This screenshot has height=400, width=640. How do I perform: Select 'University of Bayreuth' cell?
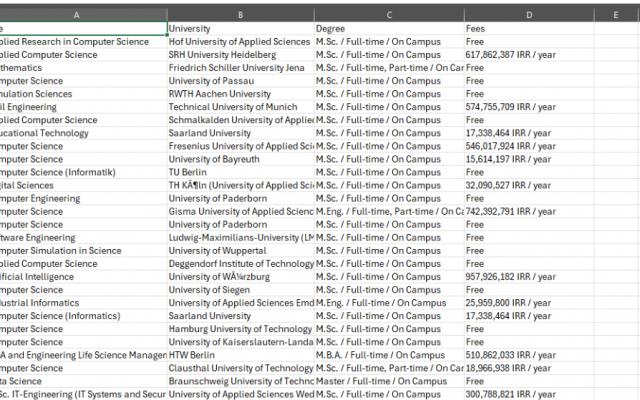point(241,159)
